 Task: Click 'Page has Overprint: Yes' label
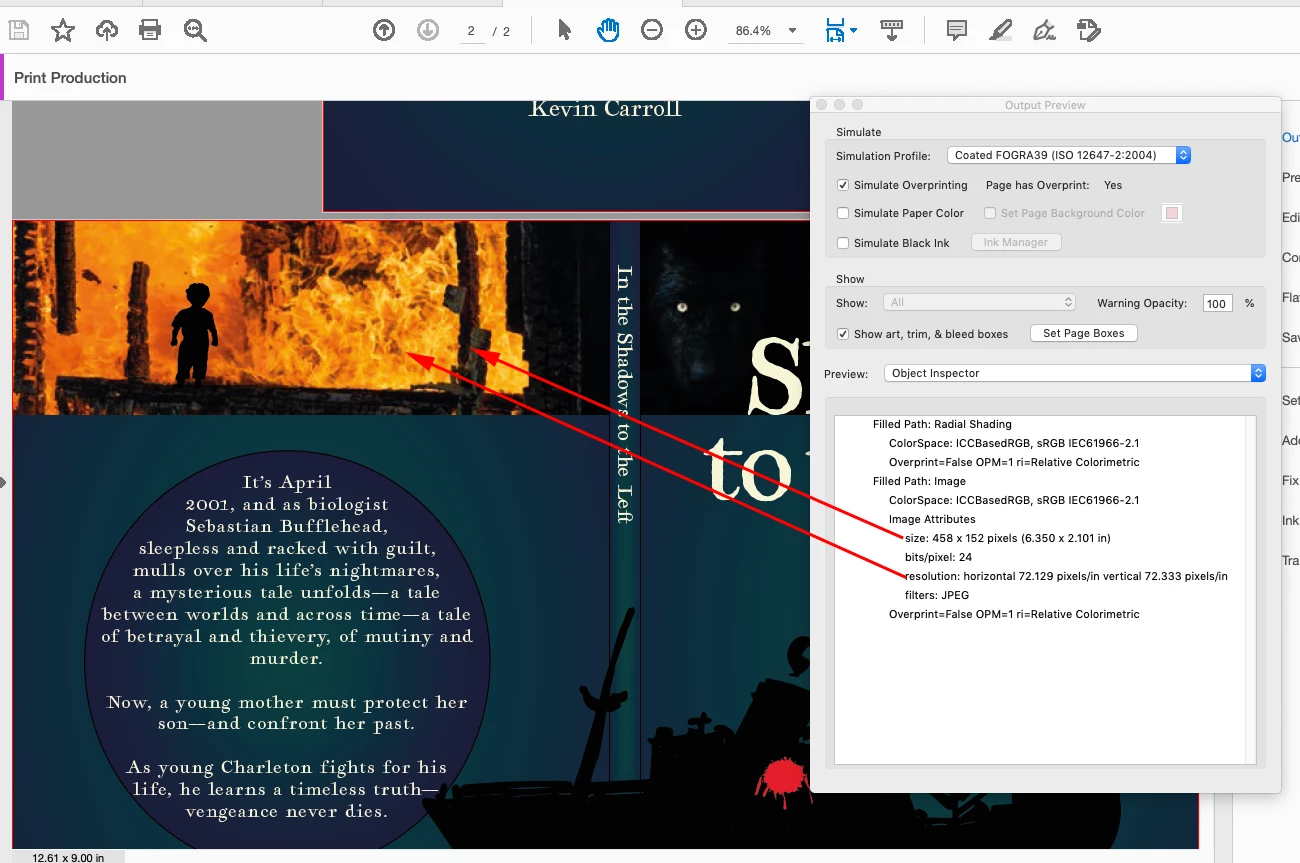click(x=1054, y=185)
